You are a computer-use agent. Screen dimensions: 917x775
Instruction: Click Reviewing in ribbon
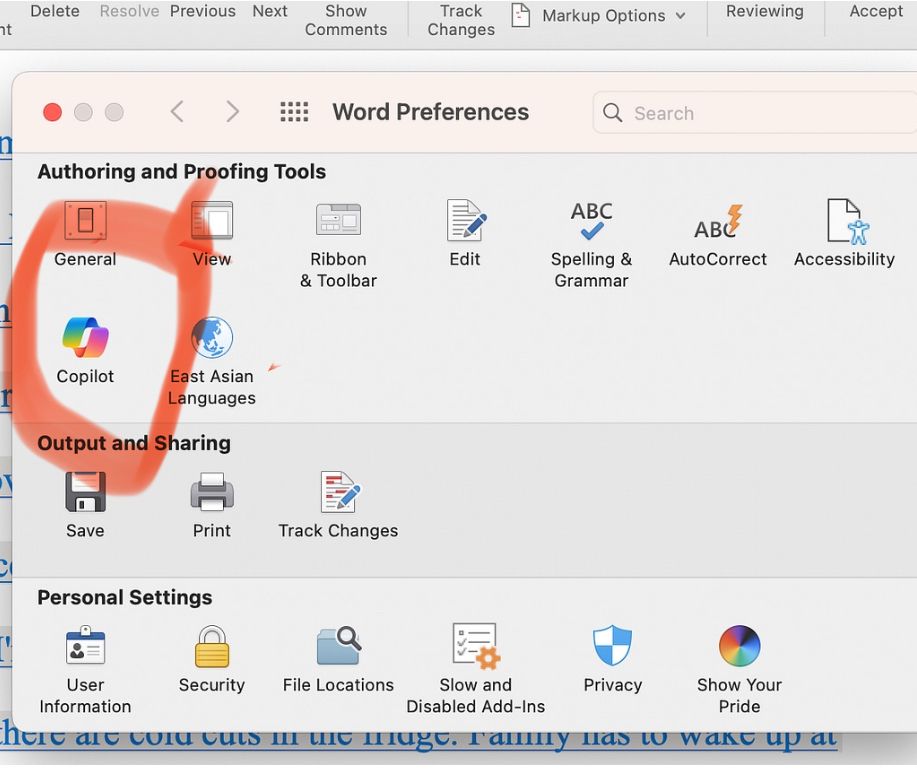[764, 11]
